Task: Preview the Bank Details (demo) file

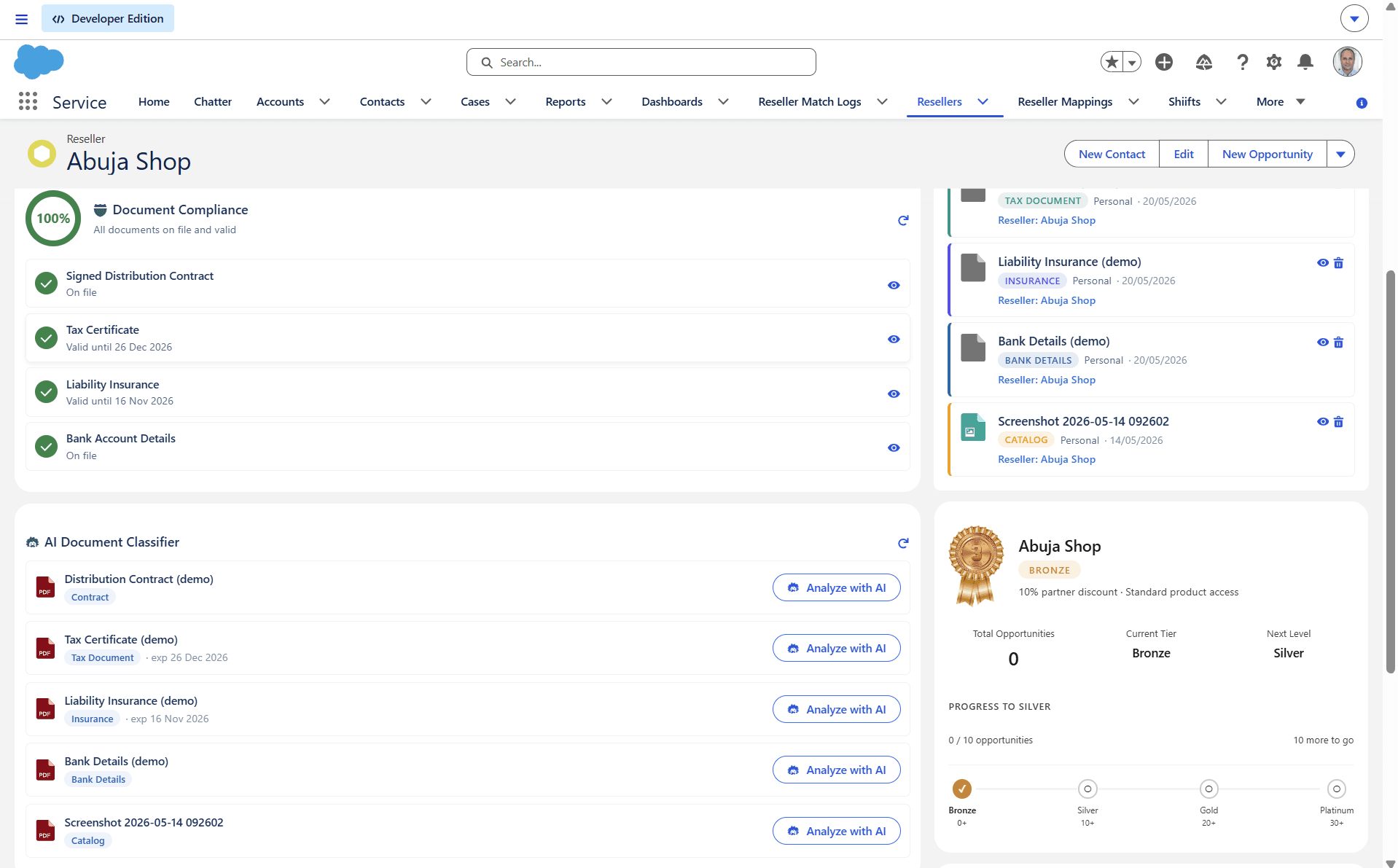Action: pyautogui.click(x=1322, y=342)
